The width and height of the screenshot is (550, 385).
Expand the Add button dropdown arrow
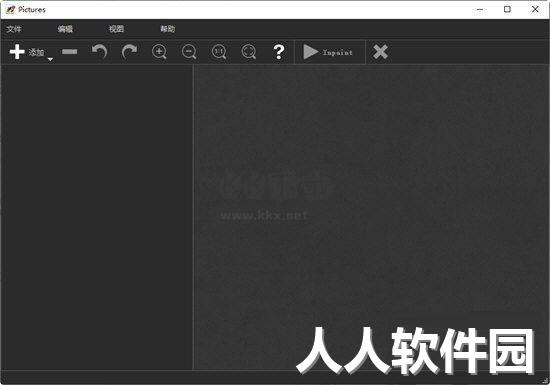click(x=51, y=59)
